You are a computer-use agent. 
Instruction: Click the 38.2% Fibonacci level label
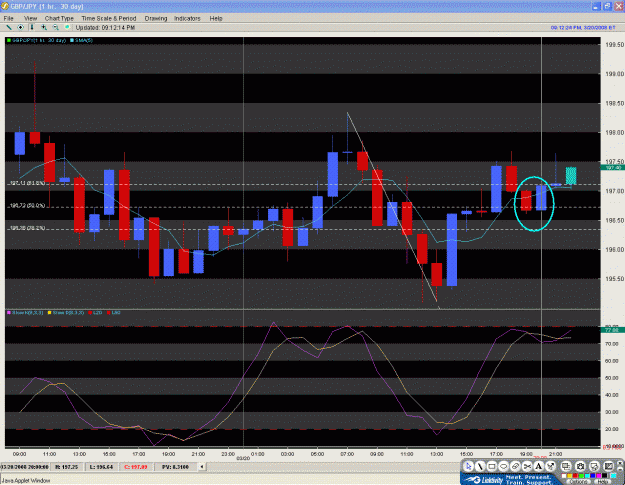pos(27,228)
